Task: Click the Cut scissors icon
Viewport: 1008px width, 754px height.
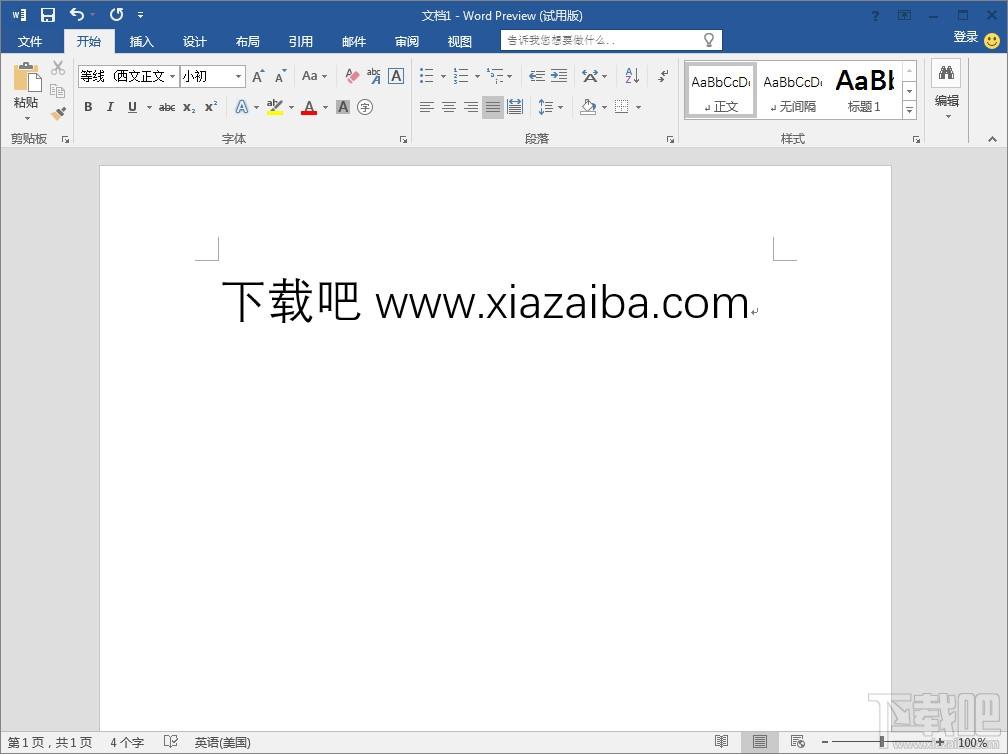Action: pyautogui.click(x=58, y=67)
